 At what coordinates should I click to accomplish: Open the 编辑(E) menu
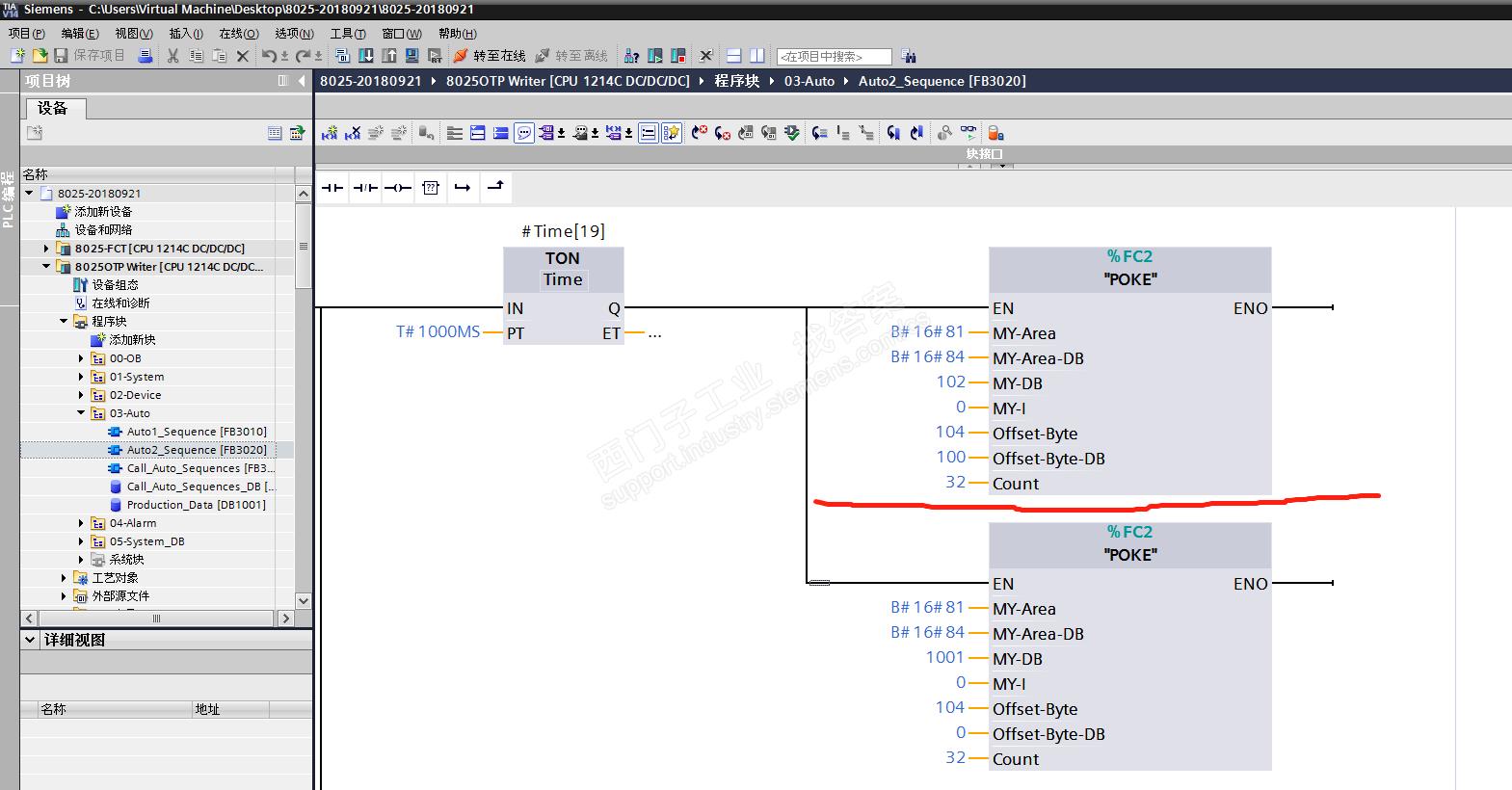pyautogui.click(x=80, y=33)
